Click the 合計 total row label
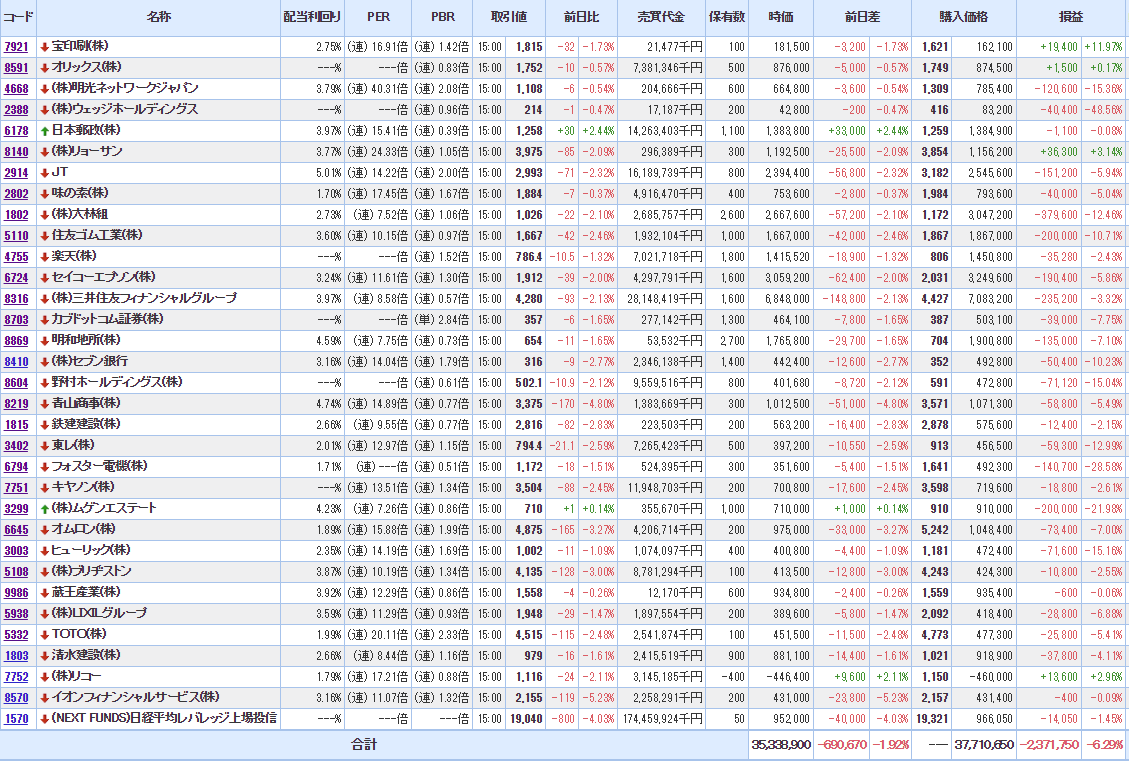 (364, 745)
